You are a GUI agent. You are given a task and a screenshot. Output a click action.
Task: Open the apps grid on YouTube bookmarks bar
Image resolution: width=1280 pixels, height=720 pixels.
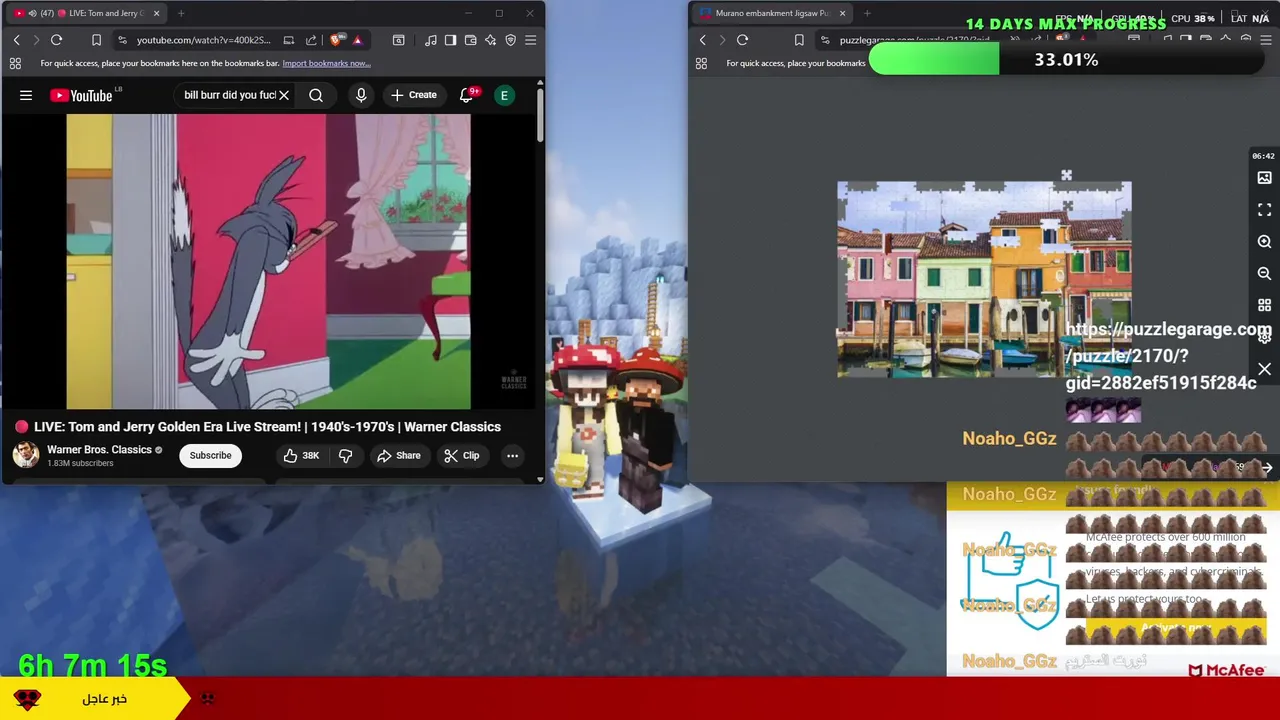(x=15, y=63)
